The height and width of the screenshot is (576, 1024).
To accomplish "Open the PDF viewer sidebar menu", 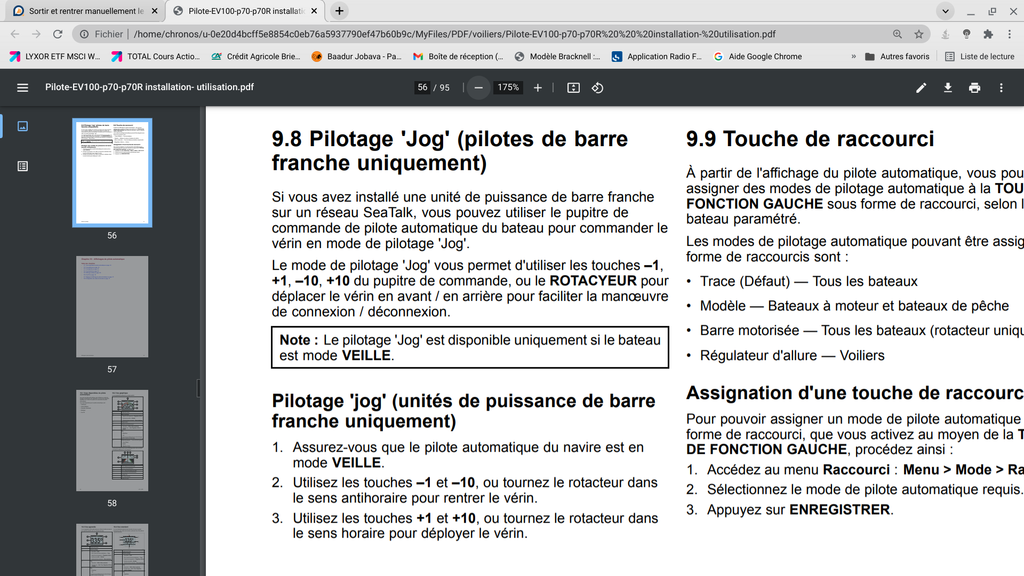I will coord(22,88).
